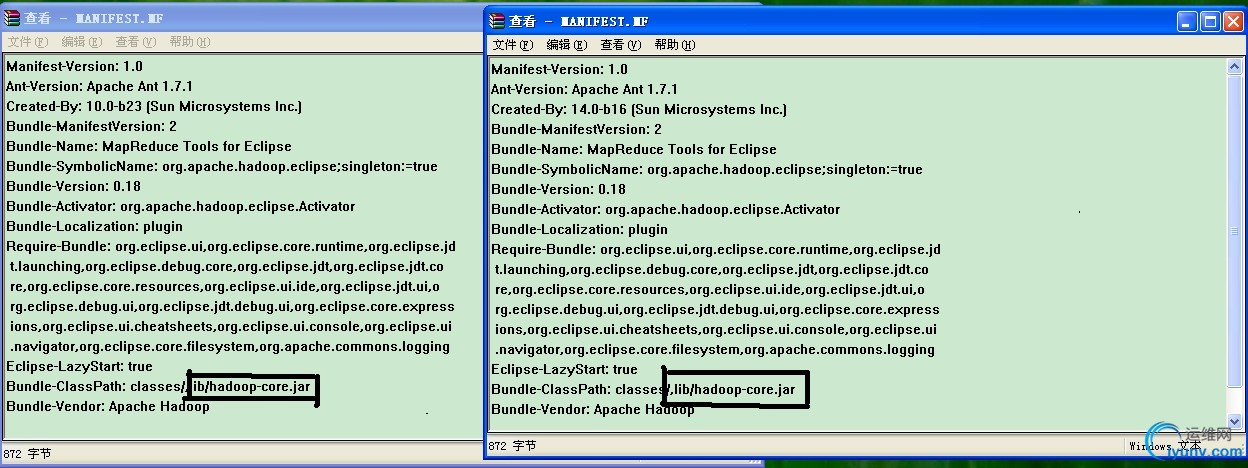Open 帮助 menu in the right window

pos(674,45)
